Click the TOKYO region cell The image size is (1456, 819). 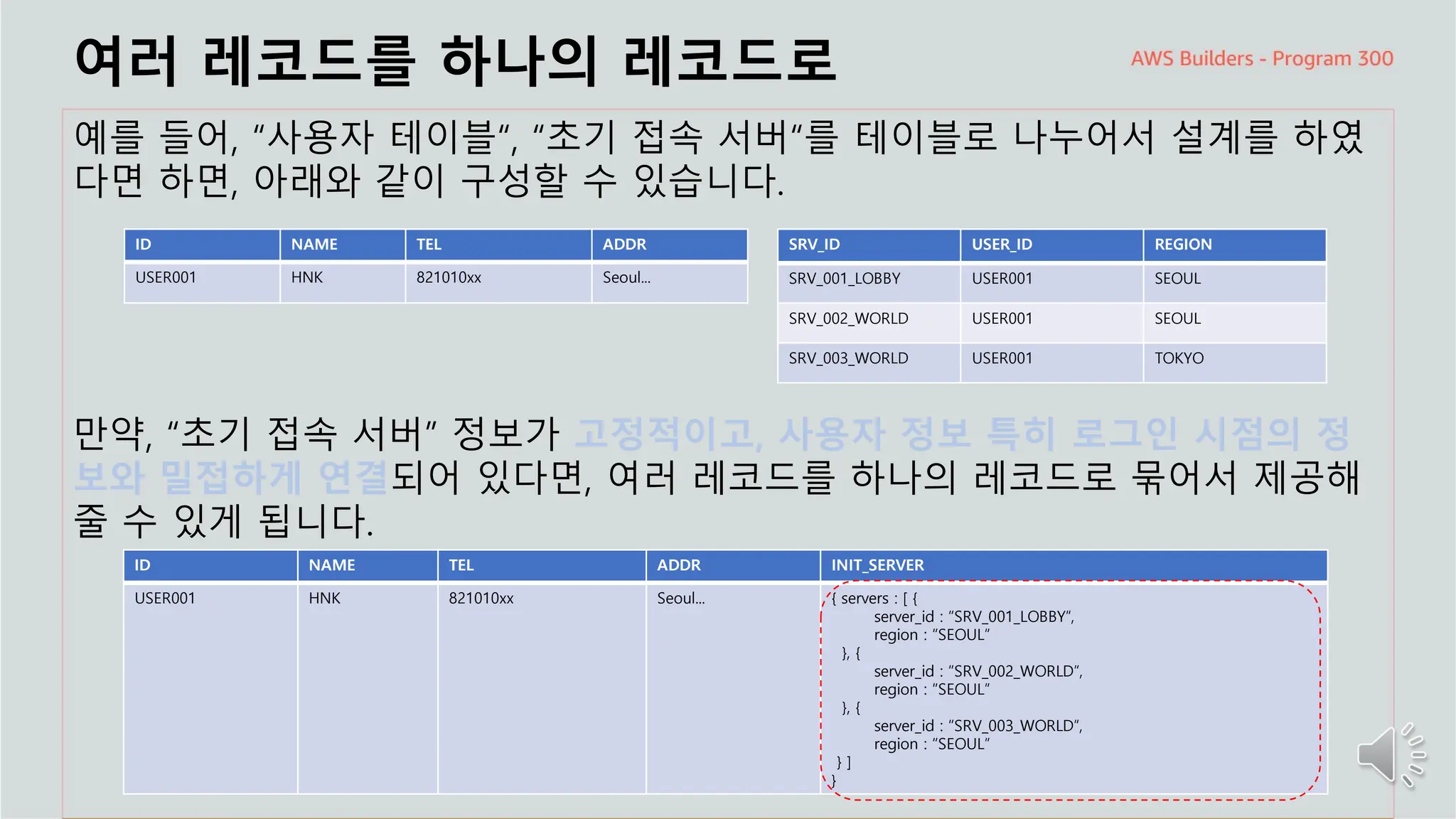(1235, 363)
